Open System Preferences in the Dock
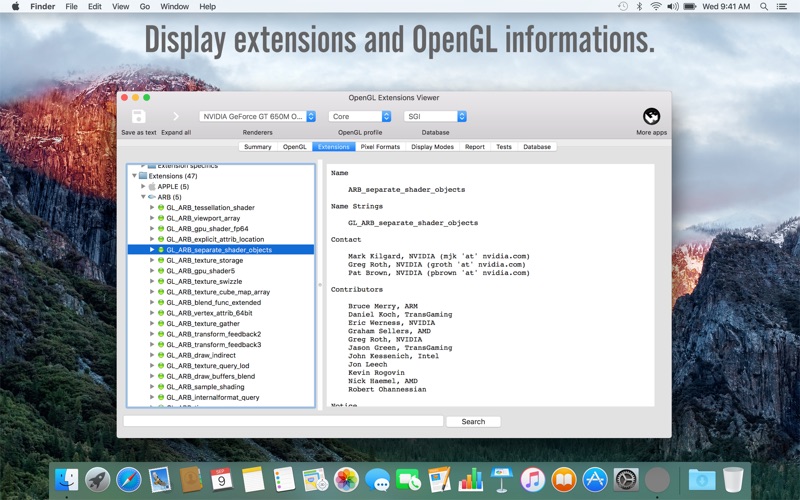The width and height of the screenshot is (800, 500). click(x=626, y=480)
